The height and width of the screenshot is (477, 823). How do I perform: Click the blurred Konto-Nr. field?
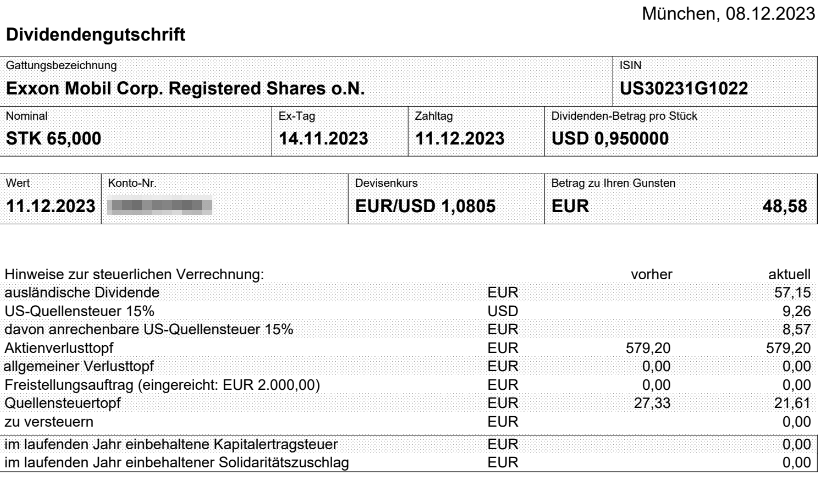point(160,206)
